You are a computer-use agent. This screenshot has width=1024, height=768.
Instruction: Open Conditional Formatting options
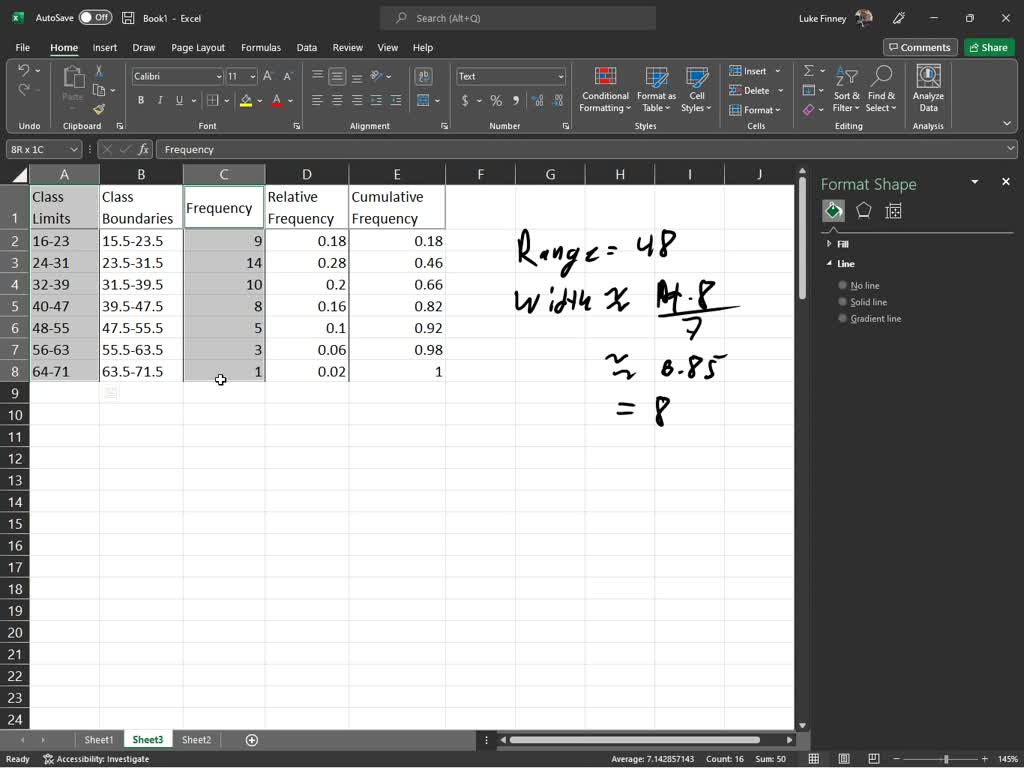point(604,90)
